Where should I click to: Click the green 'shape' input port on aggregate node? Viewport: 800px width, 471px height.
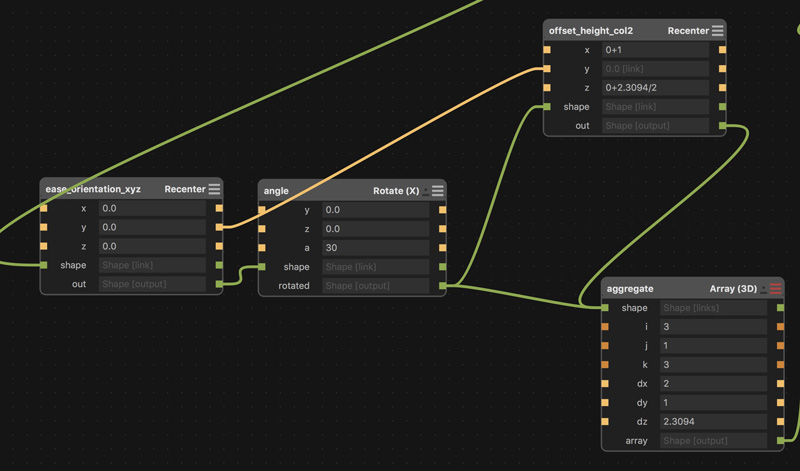tap(605, 308)
